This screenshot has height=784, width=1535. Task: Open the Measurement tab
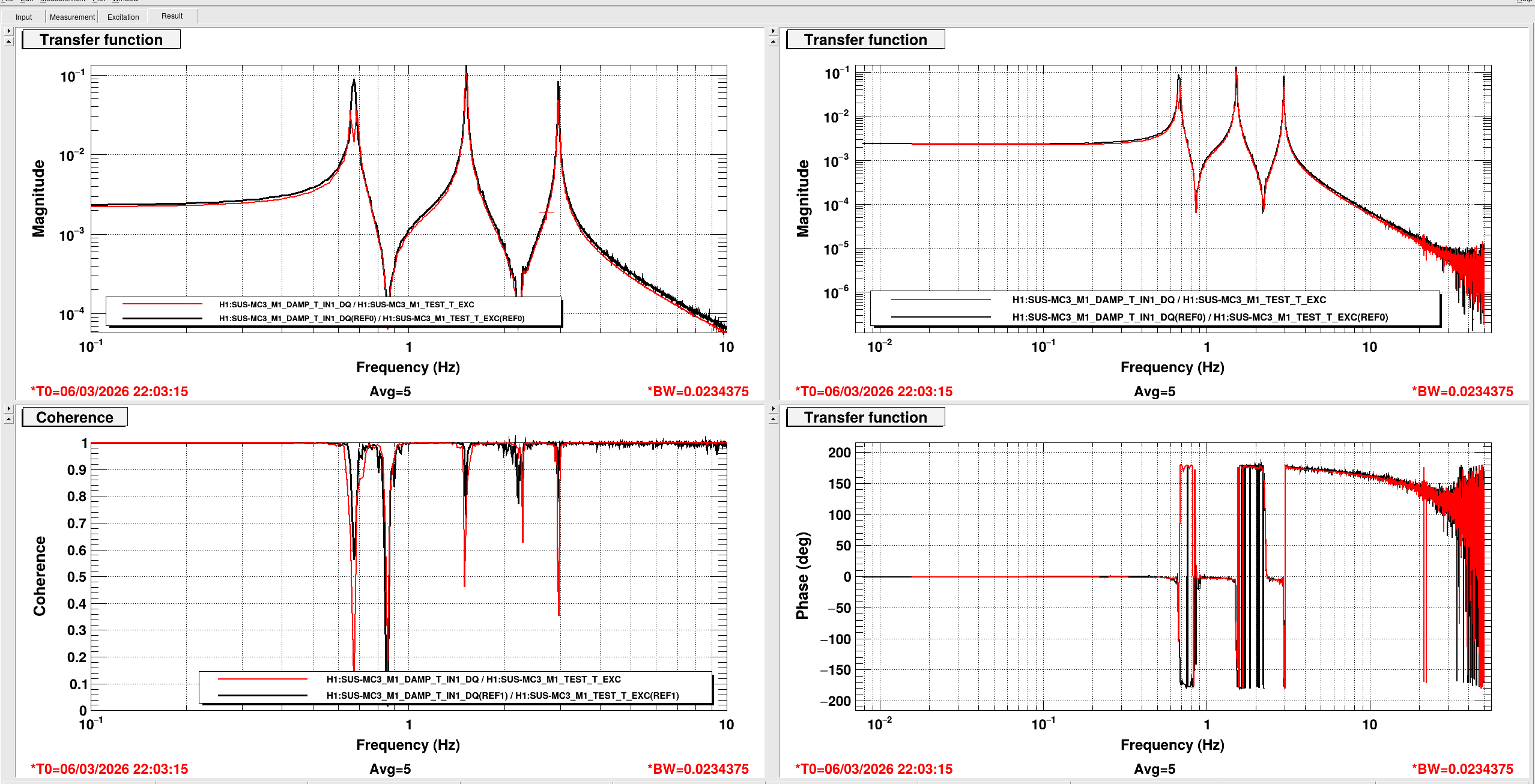(72, 17)
